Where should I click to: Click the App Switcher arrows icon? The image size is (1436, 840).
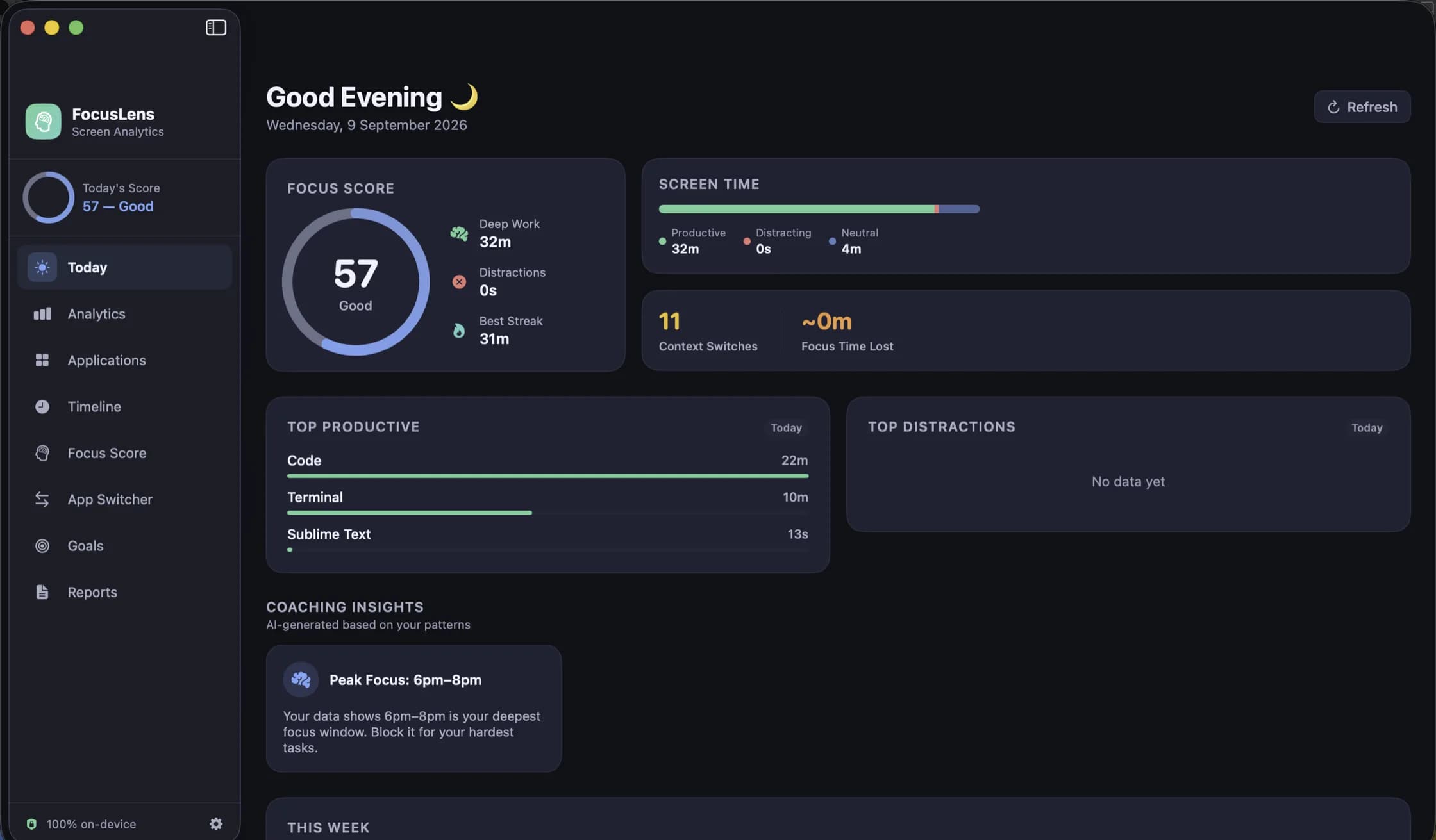[x=42, y=500]
